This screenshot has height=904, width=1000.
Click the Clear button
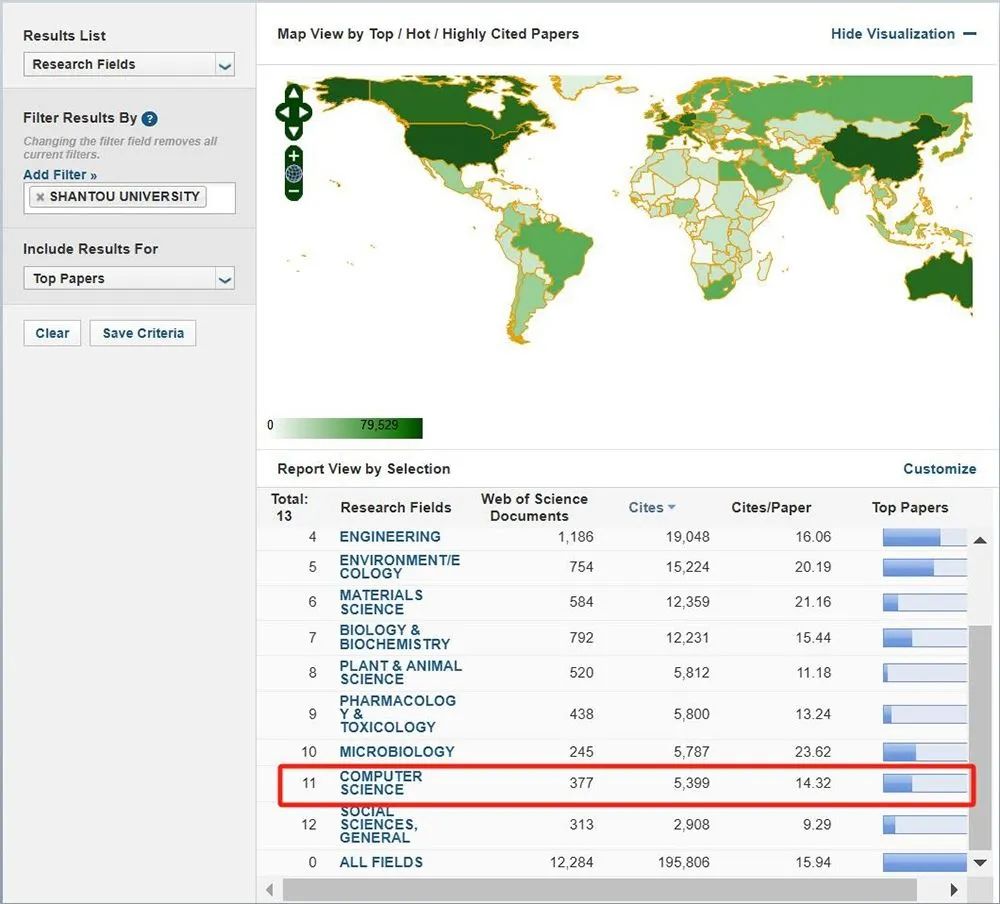(52, 333)
